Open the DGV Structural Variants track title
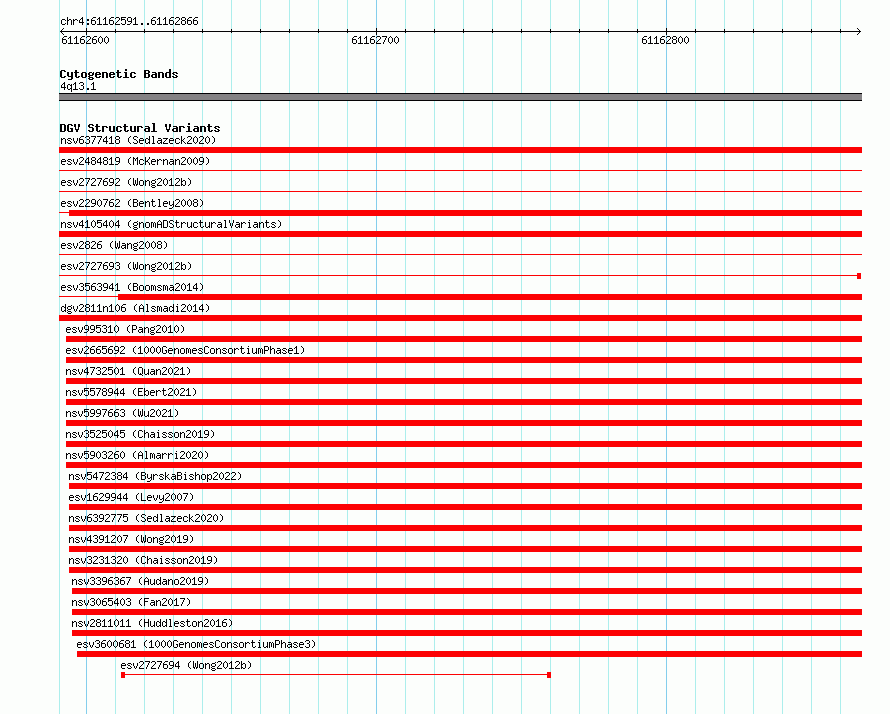 [x=140, y=128]
